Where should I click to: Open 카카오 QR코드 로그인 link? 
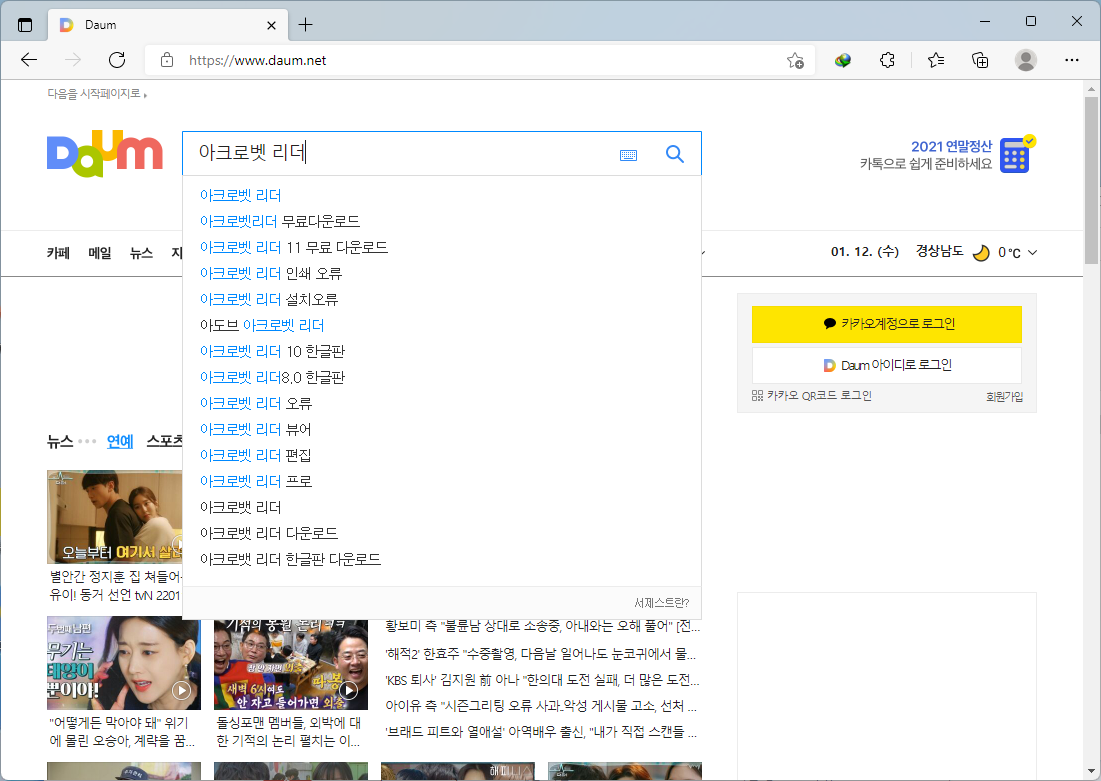(x=812, y=396)
